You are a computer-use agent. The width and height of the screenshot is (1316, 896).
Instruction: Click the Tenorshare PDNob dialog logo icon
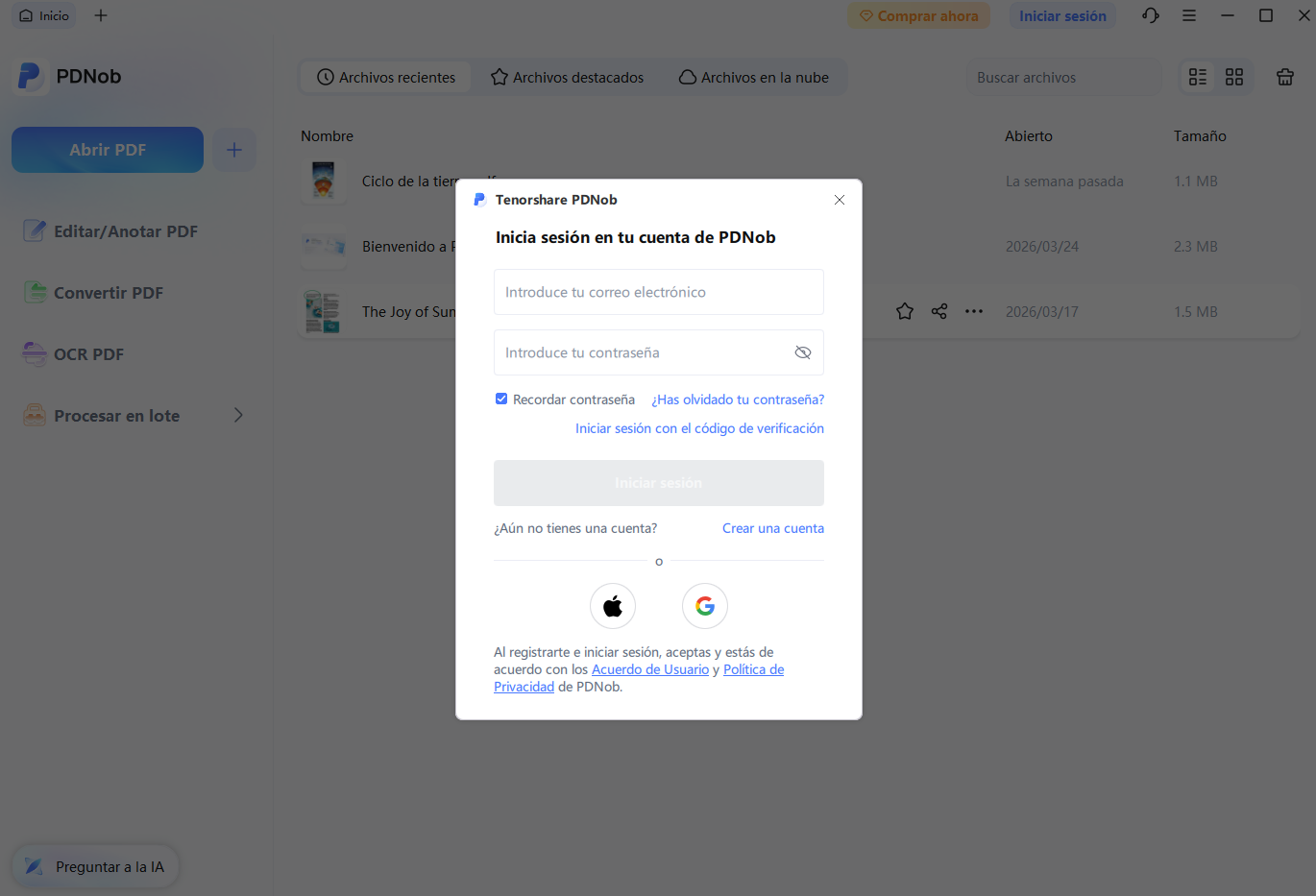tap(479, 200)
